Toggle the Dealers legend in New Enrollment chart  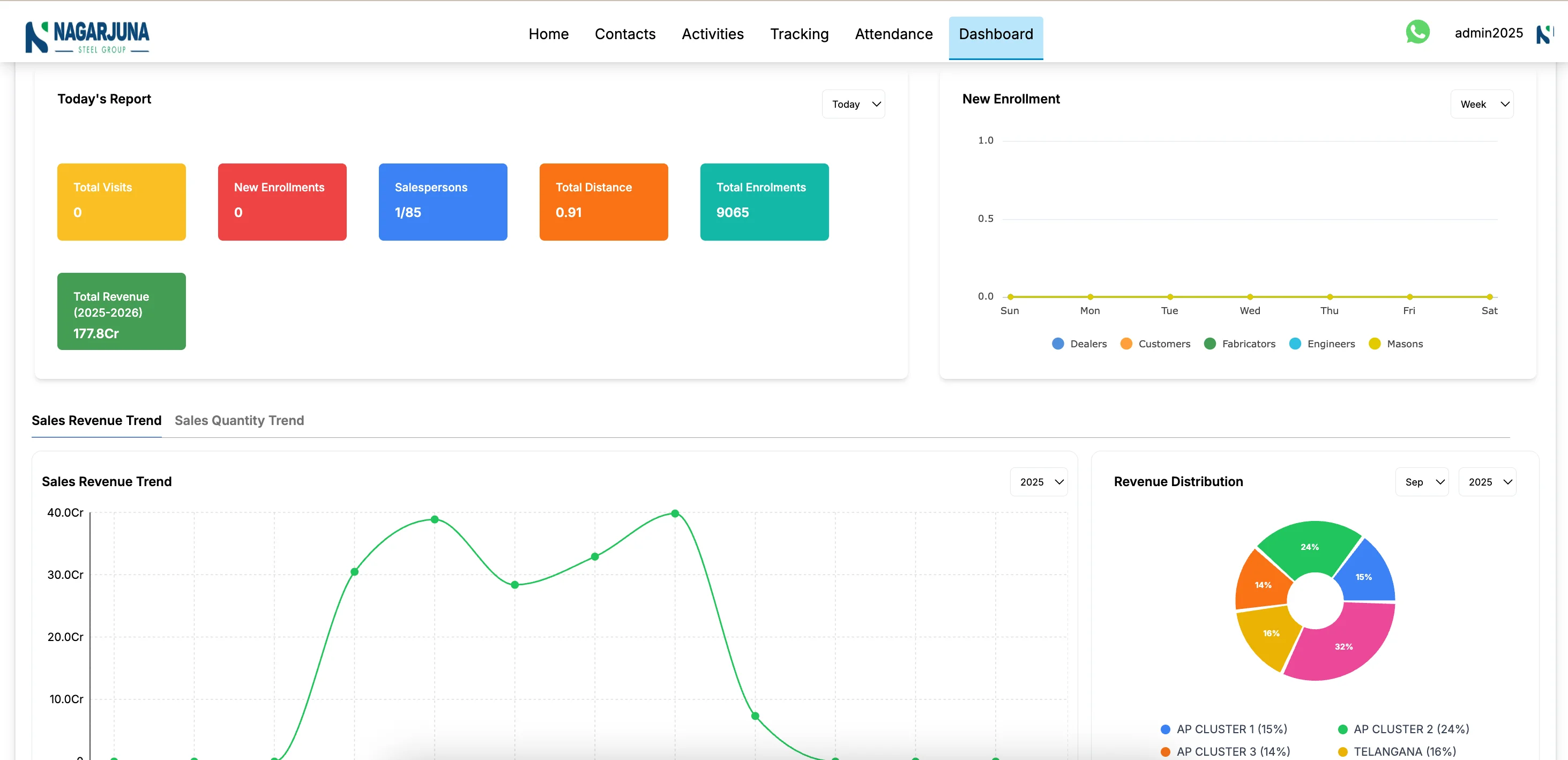pyautogui.click(x=1079, y=344)
